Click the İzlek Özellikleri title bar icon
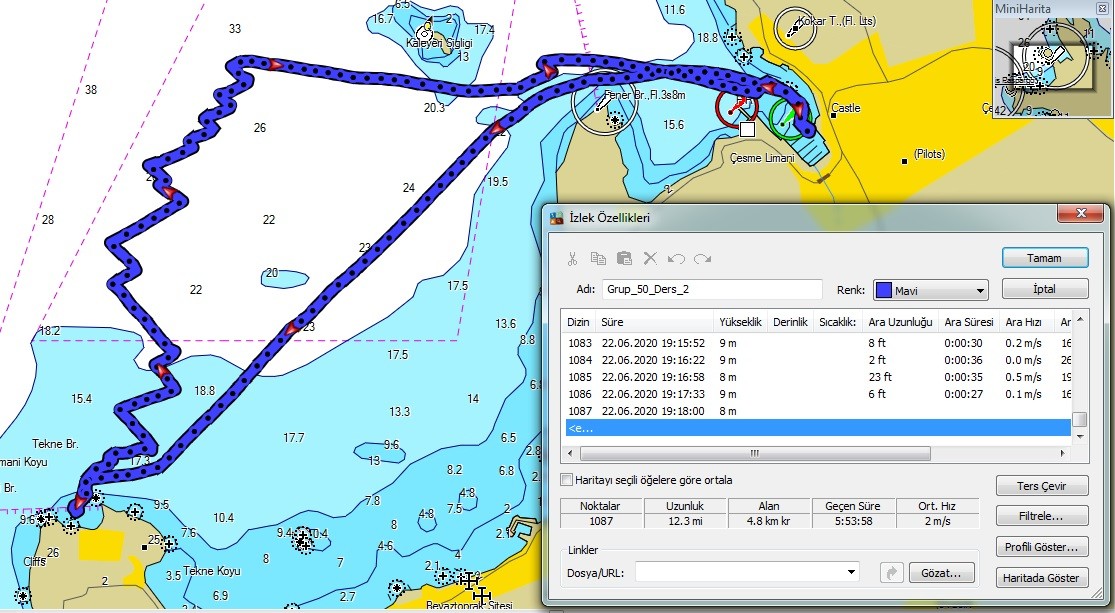Viewport: 1115px width, 613px height. coord(557,218)
